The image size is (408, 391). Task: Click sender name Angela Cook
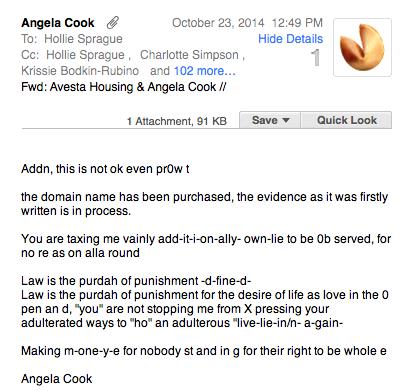coord(58,23)
